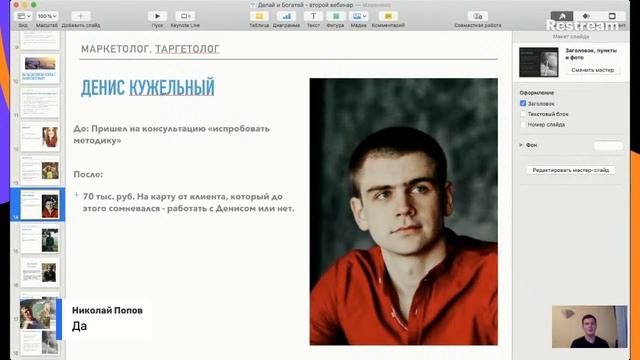Click the '70 тыс. руб.' bullet text
The height and width of the screenshot is (360, 640).
pos(188,202)
